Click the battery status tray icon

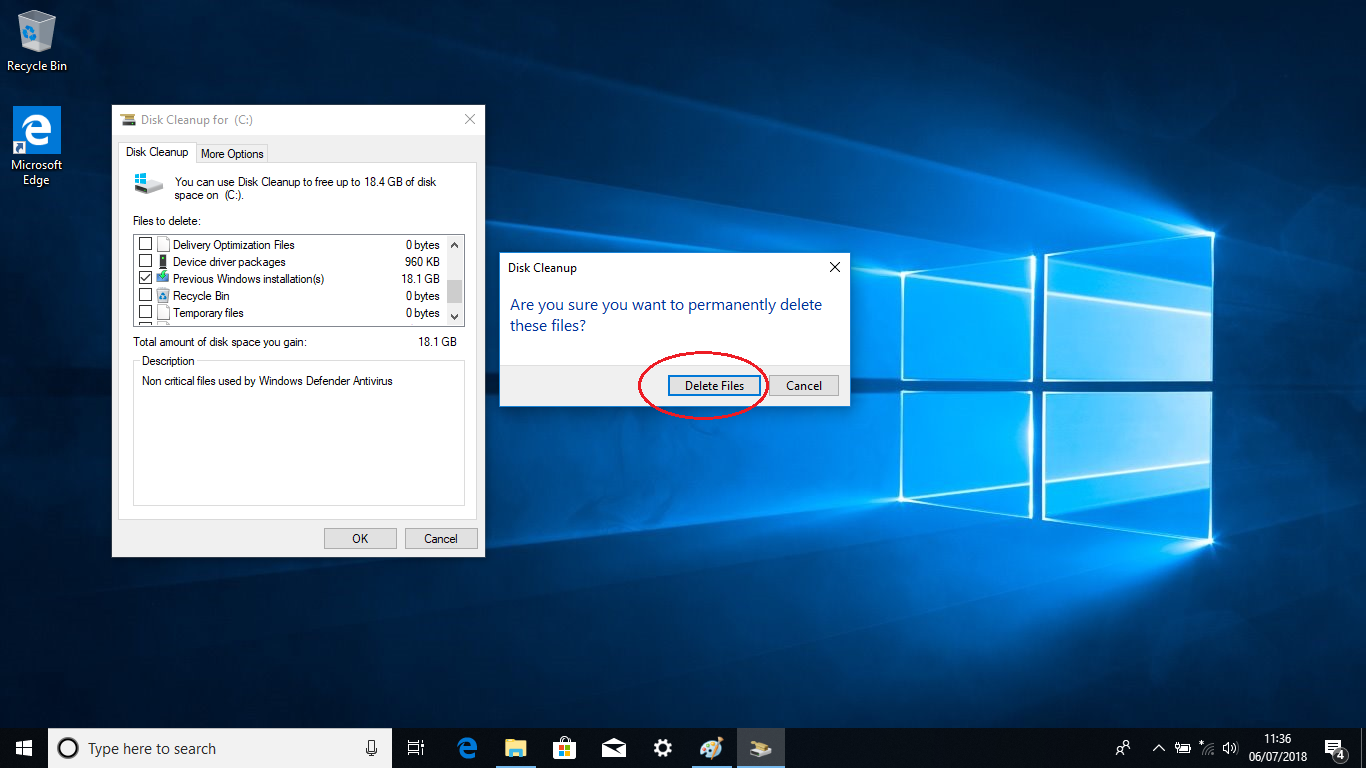pyautogui.click(x=1183, y=748)
